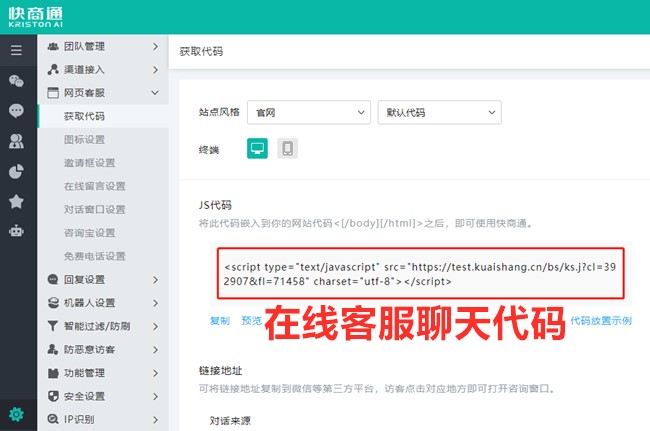Click the star favorites icon in the left rail
650x431 pixels.
click(x=16, y=201)
